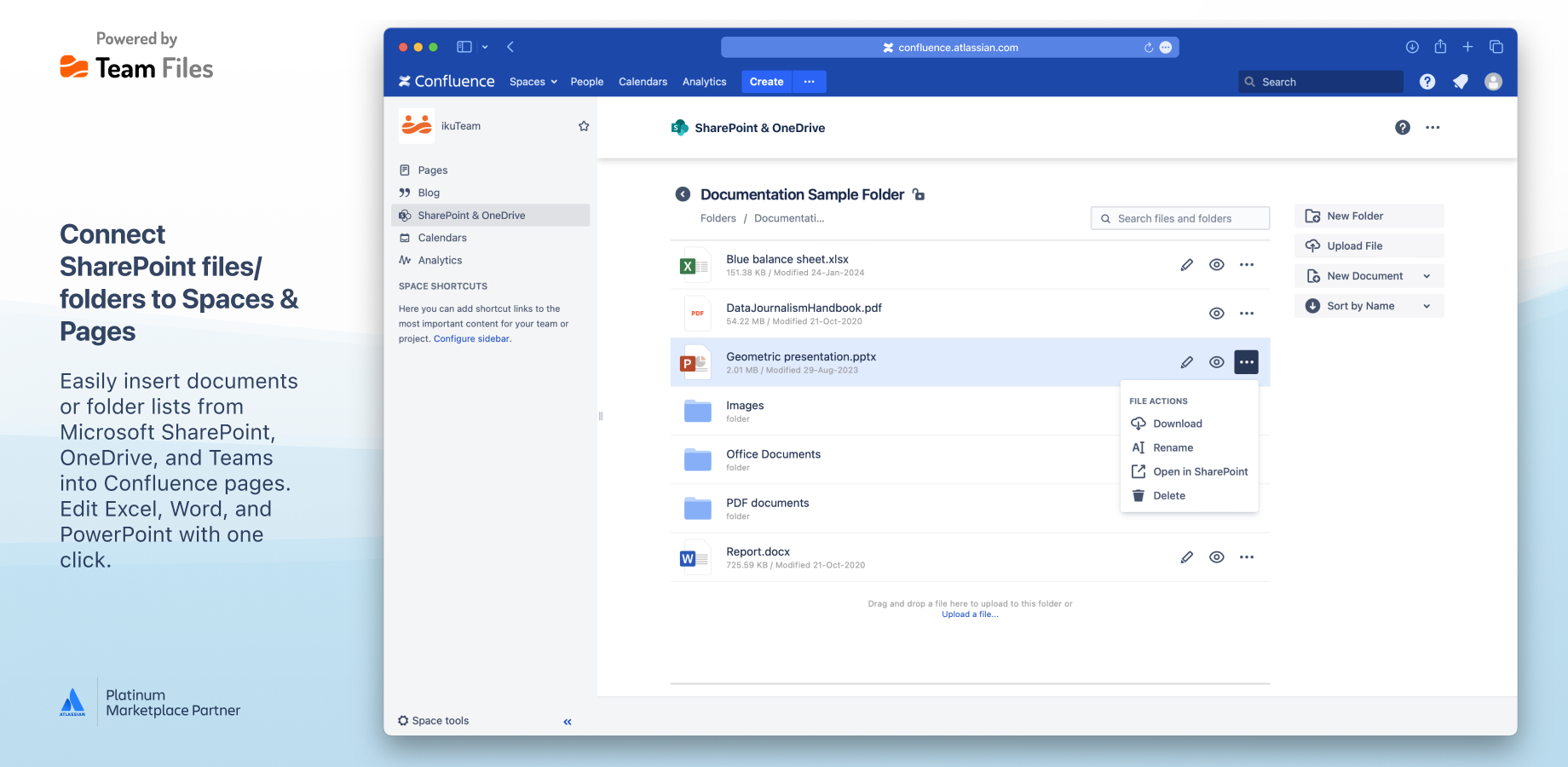Star the ikuTeam space

(x=584, y=125)
